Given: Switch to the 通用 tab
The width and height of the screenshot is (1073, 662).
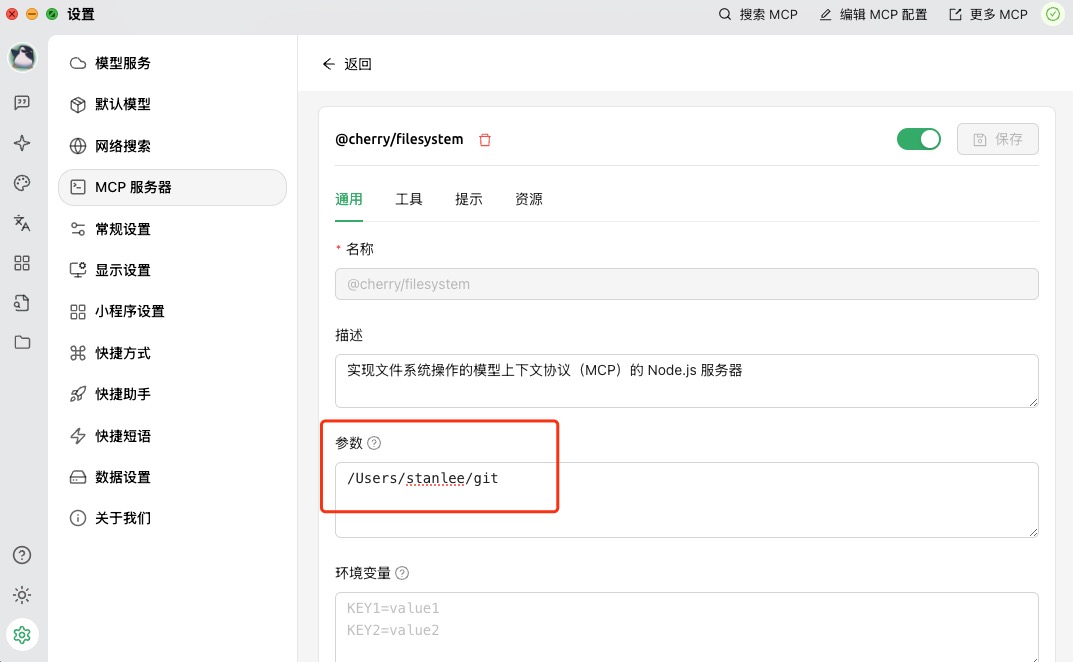Looking at the screenshot, I should [x=349, y=199].
